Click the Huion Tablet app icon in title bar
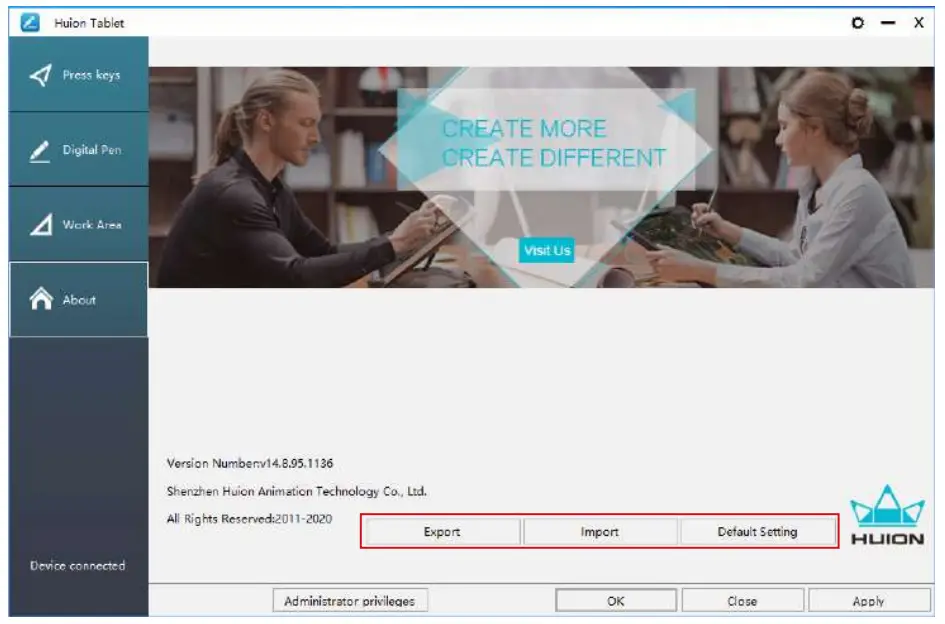945x624 pixels. click(x=30, y=23)
